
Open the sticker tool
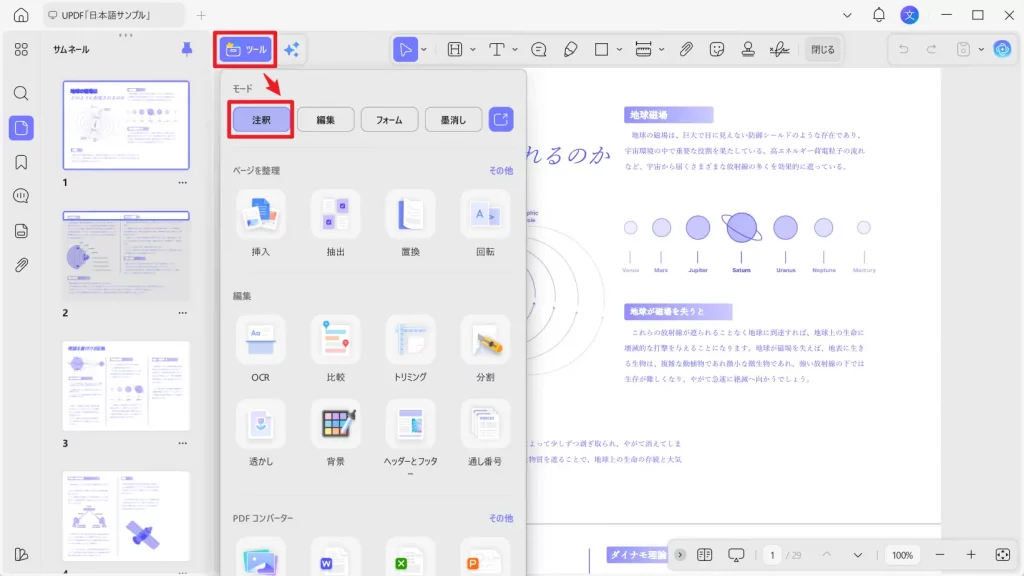(717, 50)
